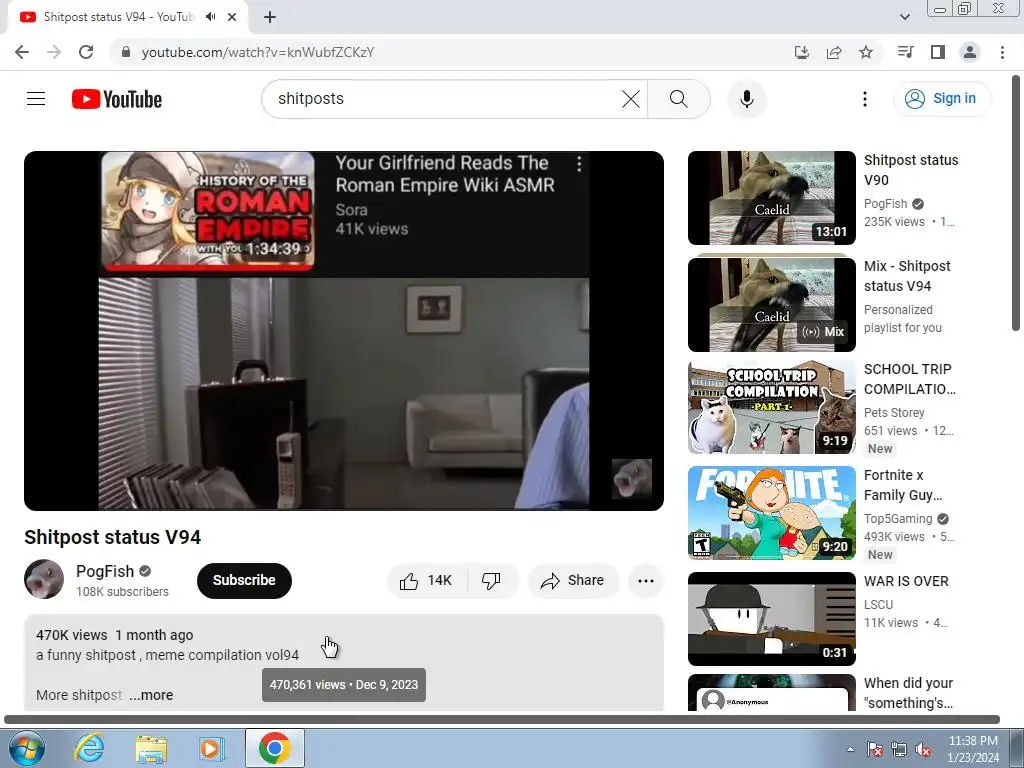Open PogFish channel name link
Image resolution: width=1024 pixels, height=768 pixels.
[x=104, y=571]
